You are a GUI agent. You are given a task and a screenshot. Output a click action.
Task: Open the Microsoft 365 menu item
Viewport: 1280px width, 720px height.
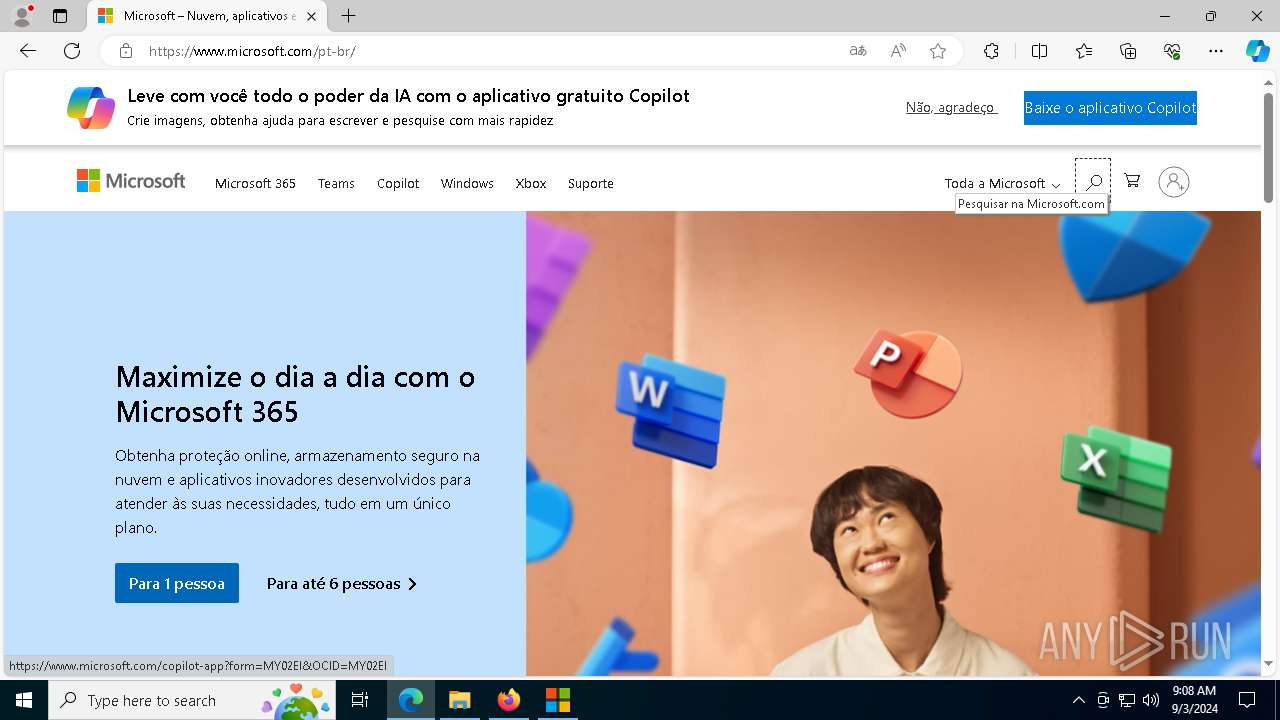(255, 183)
